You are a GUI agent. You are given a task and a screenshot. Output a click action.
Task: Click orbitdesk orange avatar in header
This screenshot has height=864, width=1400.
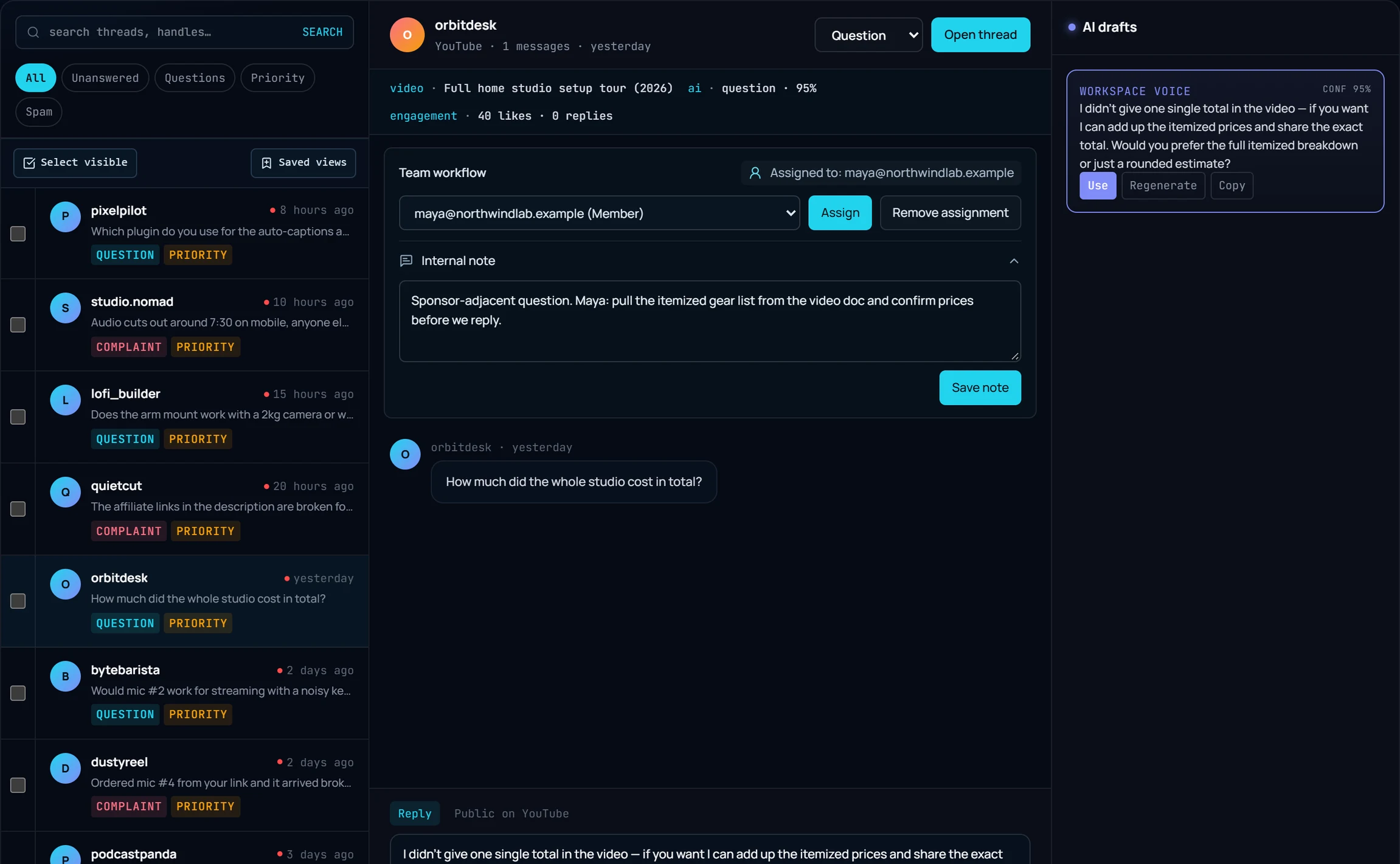(x=407, y=35)
